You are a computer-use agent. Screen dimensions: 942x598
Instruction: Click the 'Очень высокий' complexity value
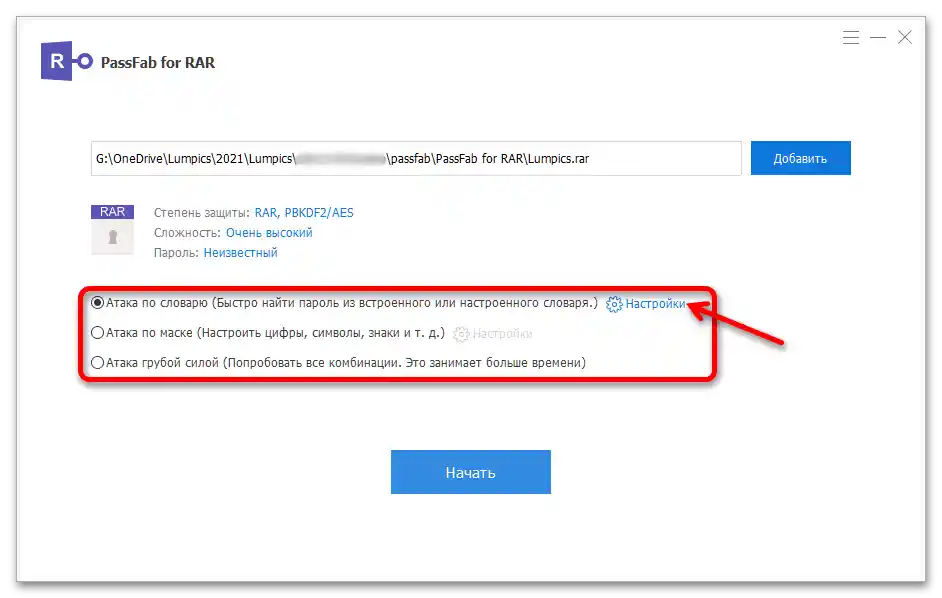[269, 233]
